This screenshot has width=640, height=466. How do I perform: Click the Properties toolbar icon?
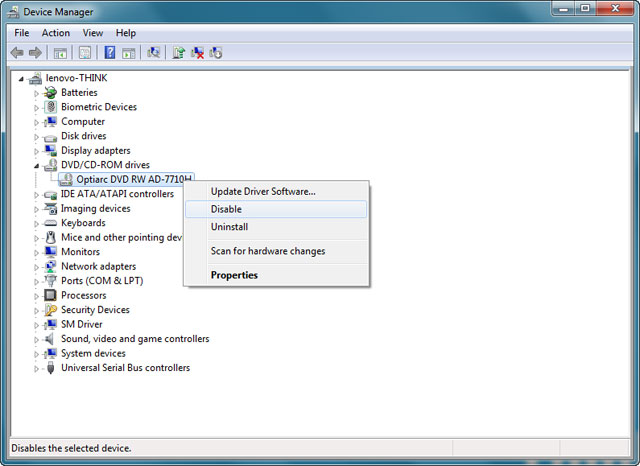click(x=84, y=53)
